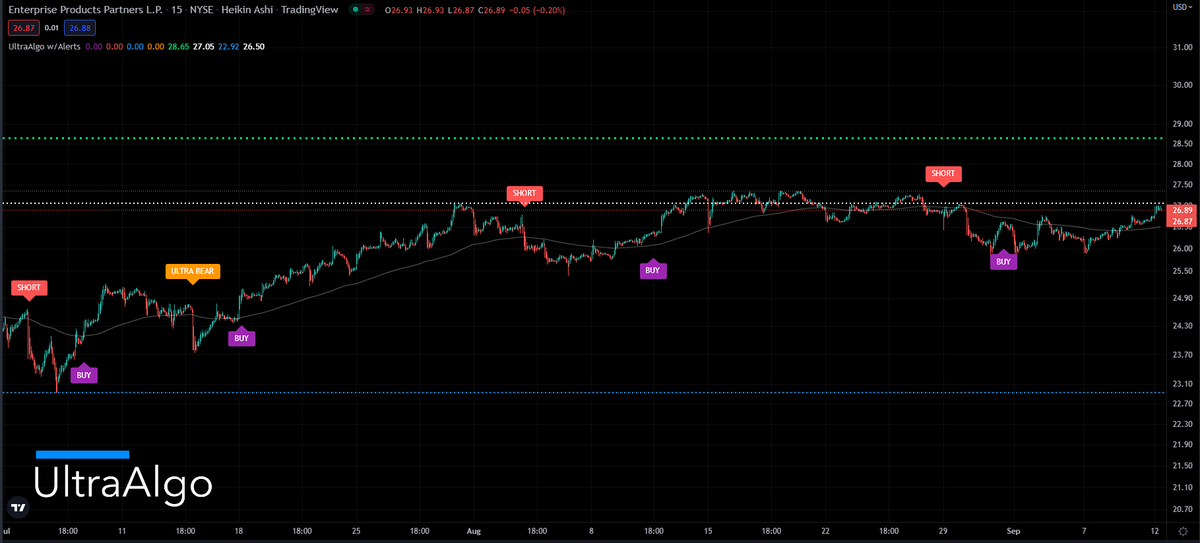Click the ULTRA BEAR signal label
Screen dimensions: 1200x543
click(193, 270)
